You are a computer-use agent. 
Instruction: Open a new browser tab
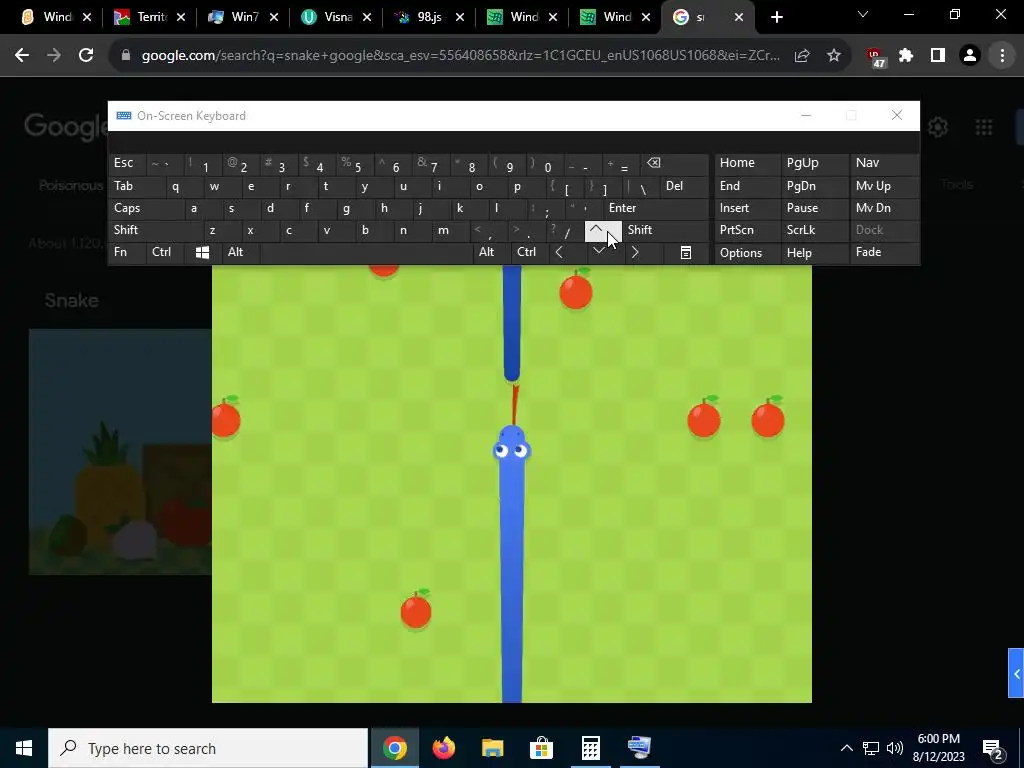776,18
